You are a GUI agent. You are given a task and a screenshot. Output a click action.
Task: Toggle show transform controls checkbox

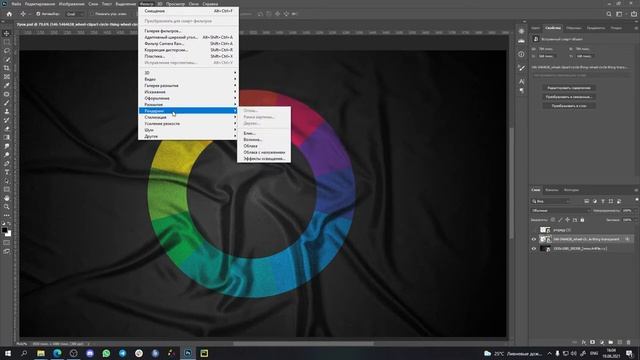91,14
